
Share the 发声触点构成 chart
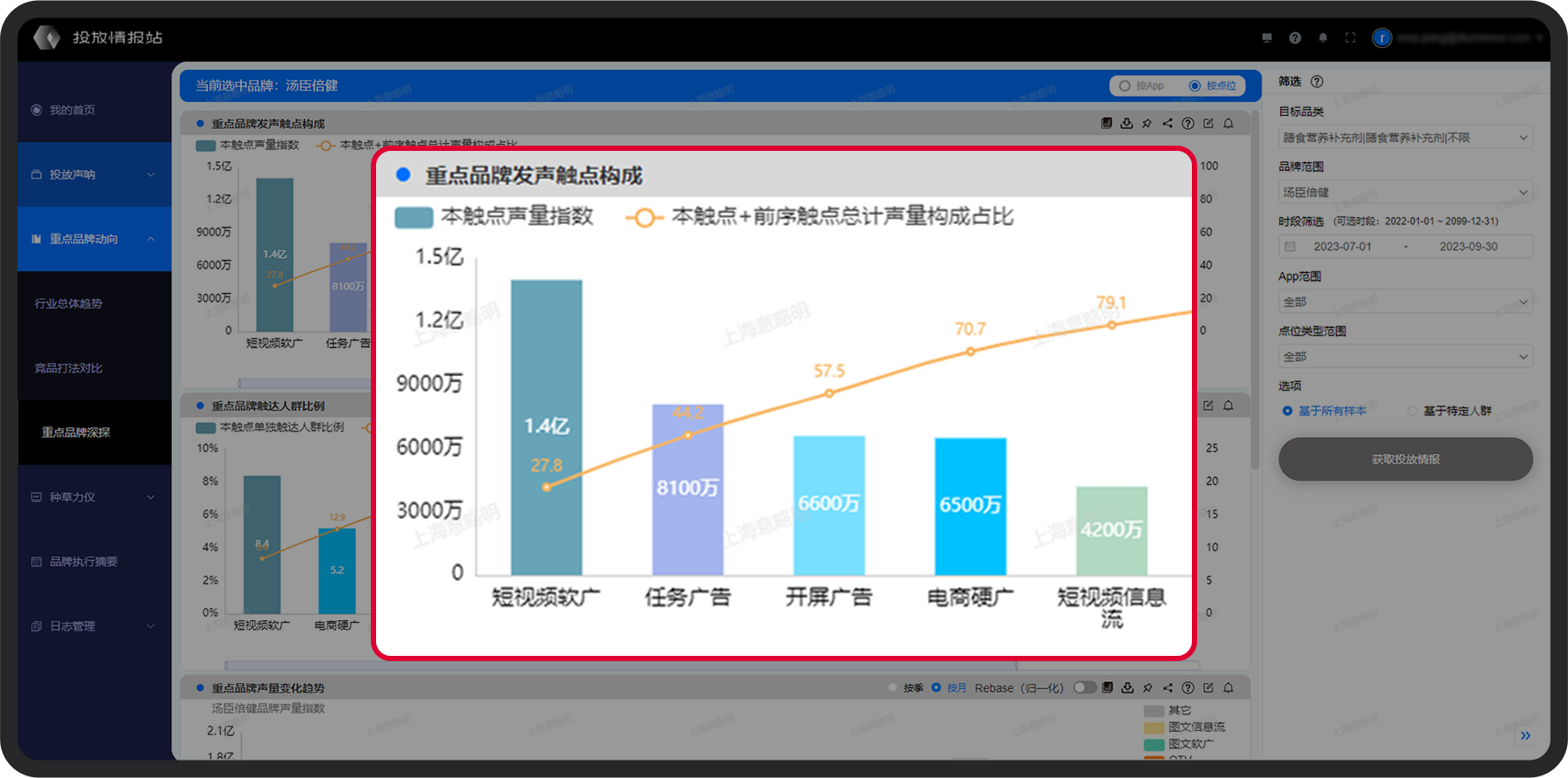coord(1167,123)
